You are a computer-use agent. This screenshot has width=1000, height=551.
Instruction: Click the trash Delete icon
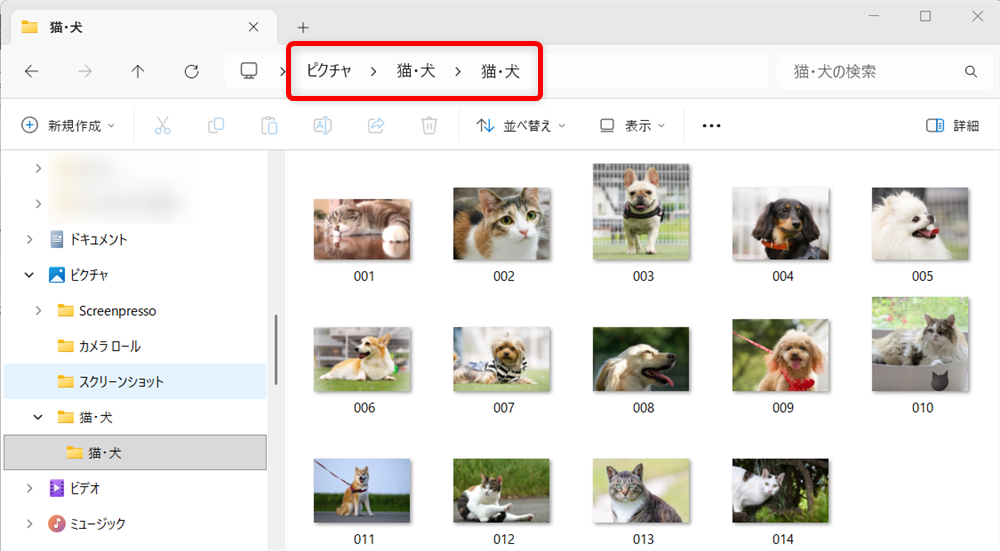429,126
